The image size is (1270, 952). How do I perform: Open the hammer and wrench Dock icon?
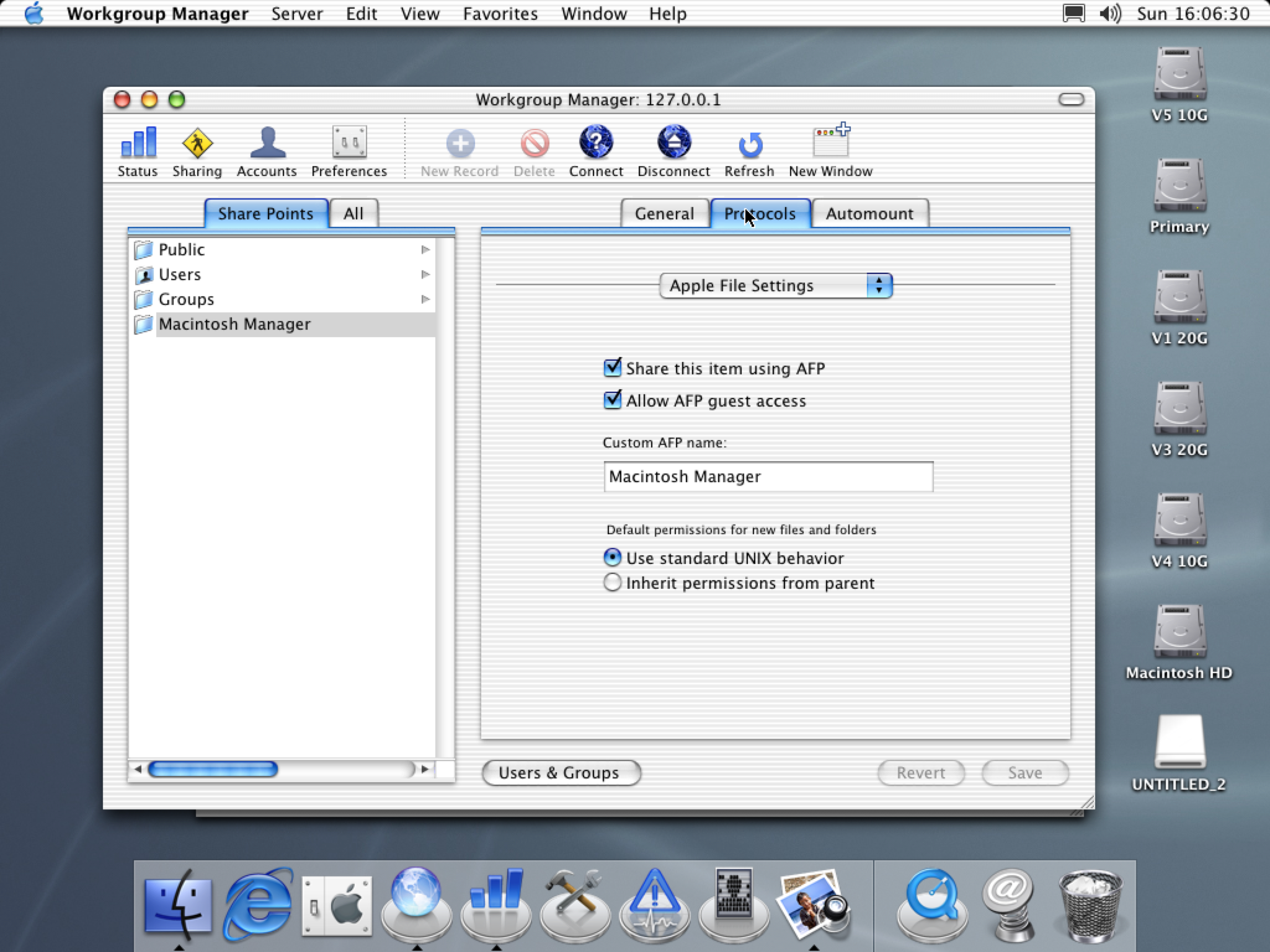(x=575, y=904)
